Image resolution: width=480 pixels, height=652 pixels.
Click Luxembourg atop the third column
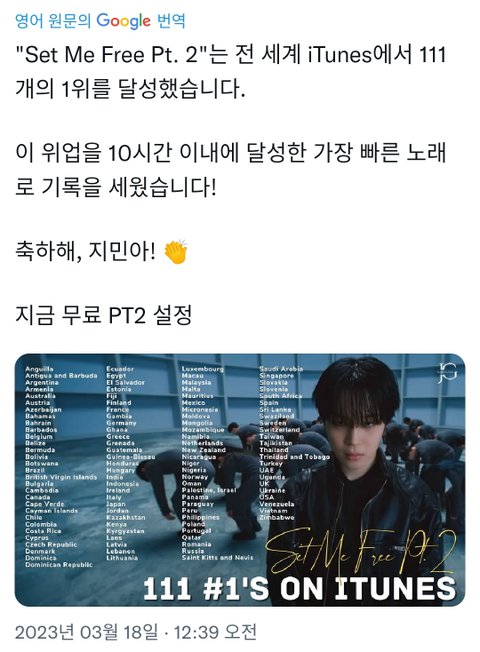[x=203, y=369]
